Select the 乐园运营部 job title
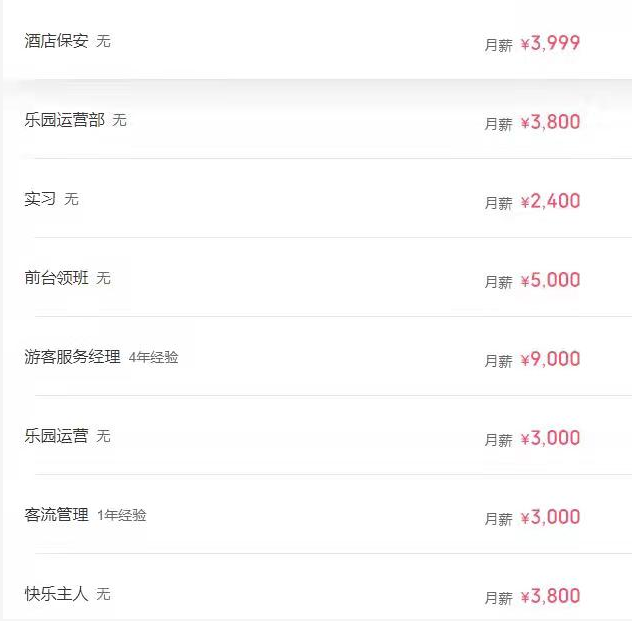The image size is (632, 621). 64,121
